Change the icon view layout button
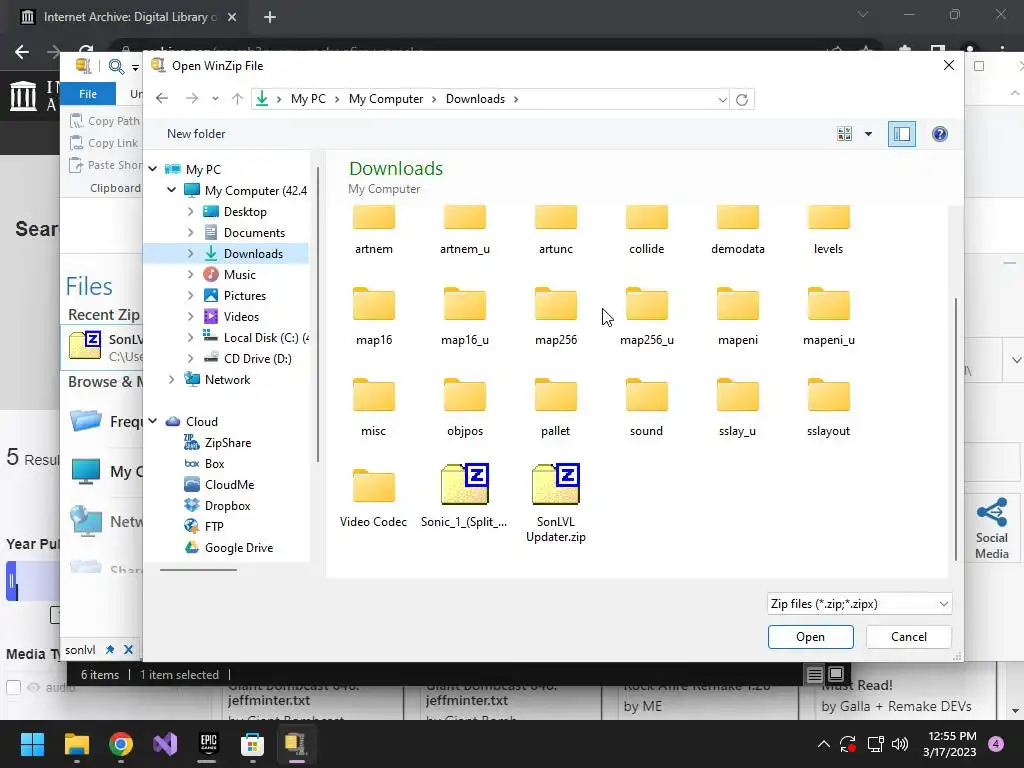1024x768 pixels. (x=844, y=134)
